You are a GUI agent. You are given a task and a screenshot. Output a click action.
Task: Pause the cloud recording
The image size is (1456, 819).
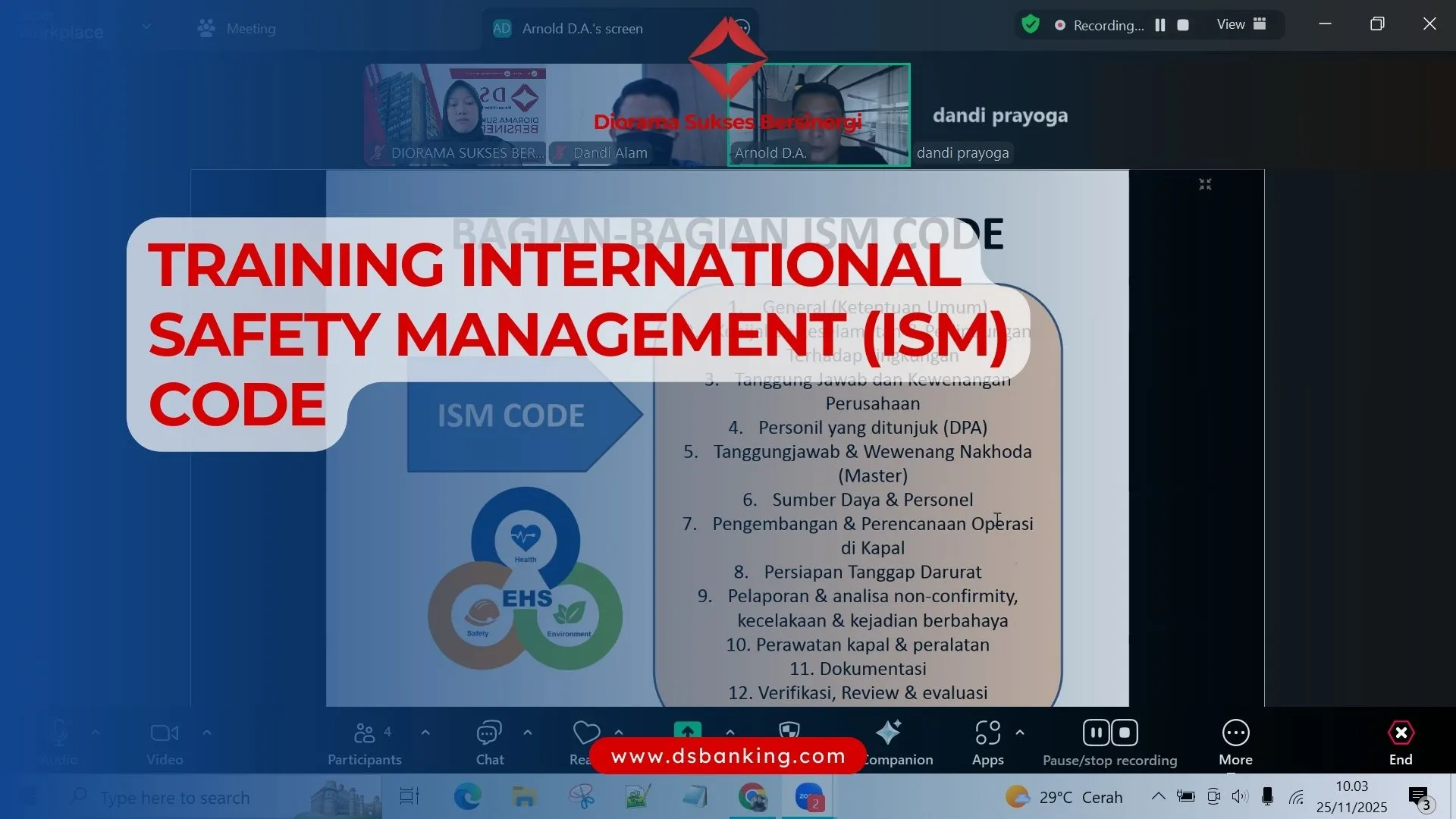pyautogui.click(x=1094, y=732)
